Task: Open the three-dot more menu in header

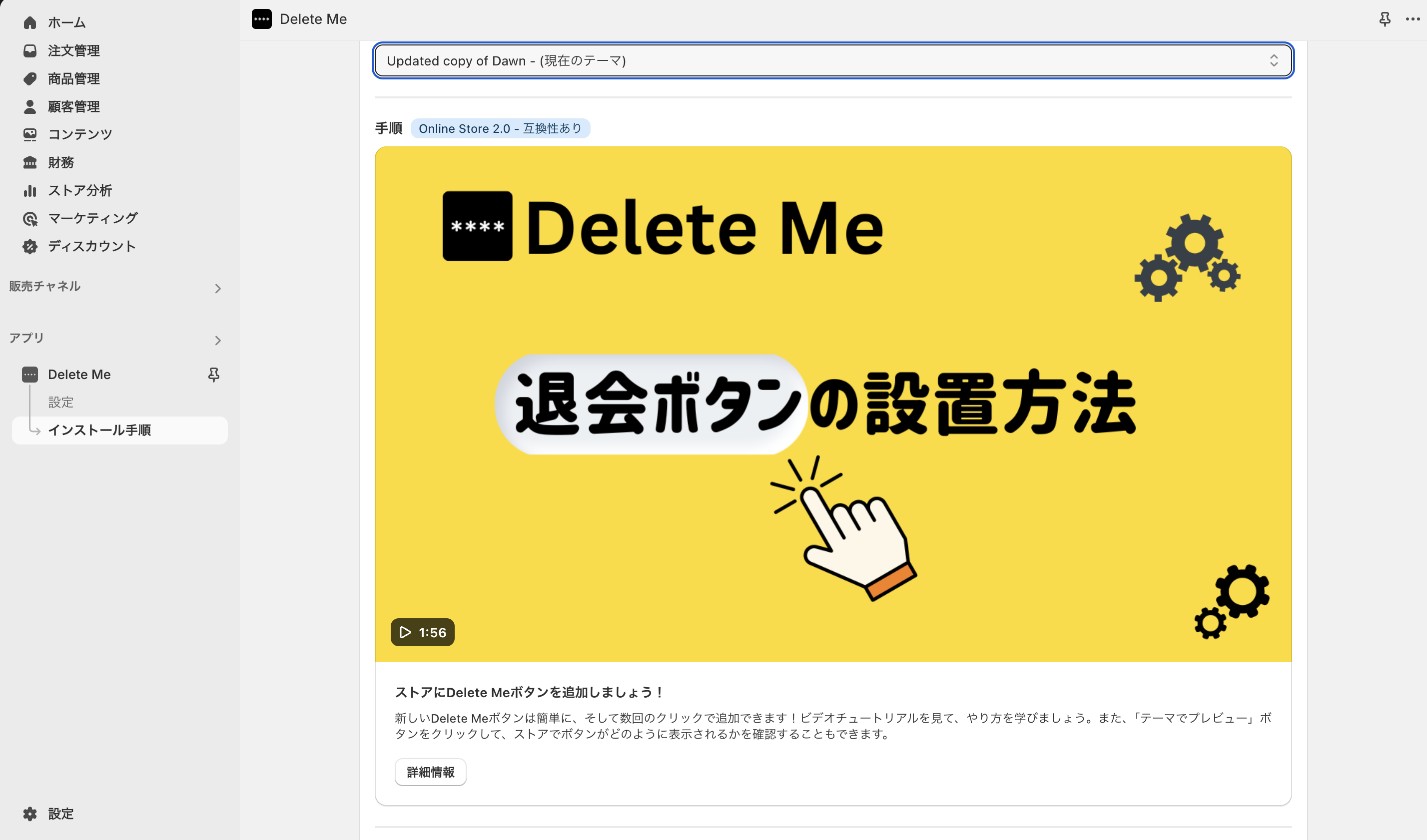Action: pos(1413,19)
